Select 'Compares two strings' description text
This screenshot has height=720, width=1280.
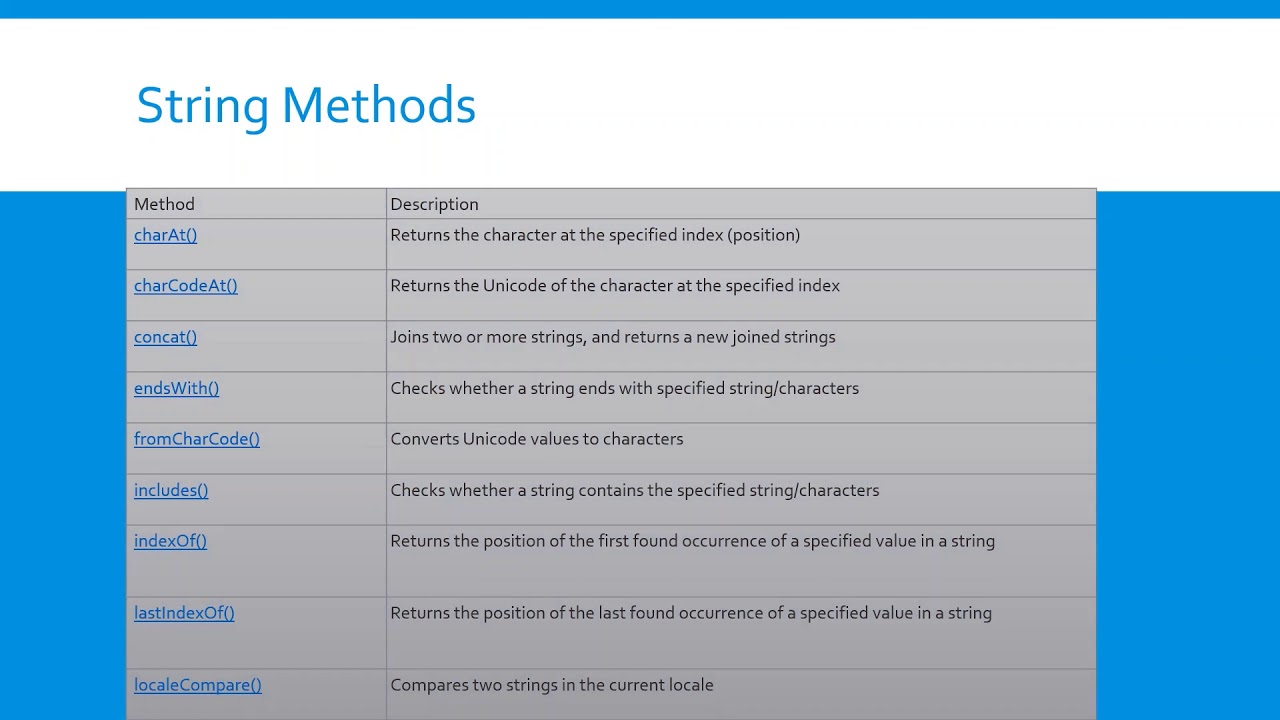tap(552, 685)
